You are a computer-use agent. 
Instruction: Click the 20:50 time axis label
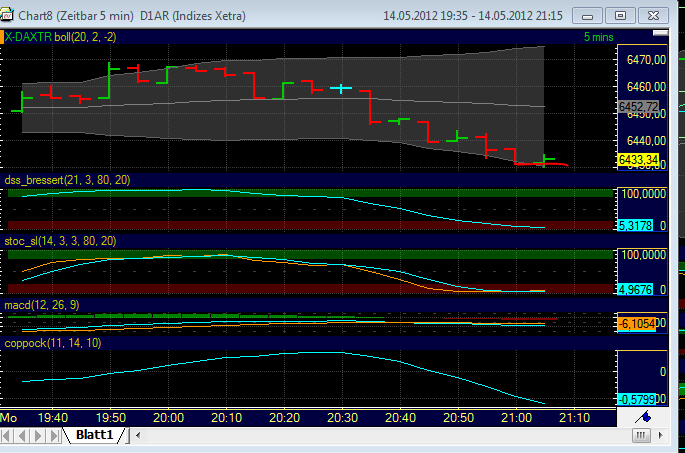pos(459,418)
